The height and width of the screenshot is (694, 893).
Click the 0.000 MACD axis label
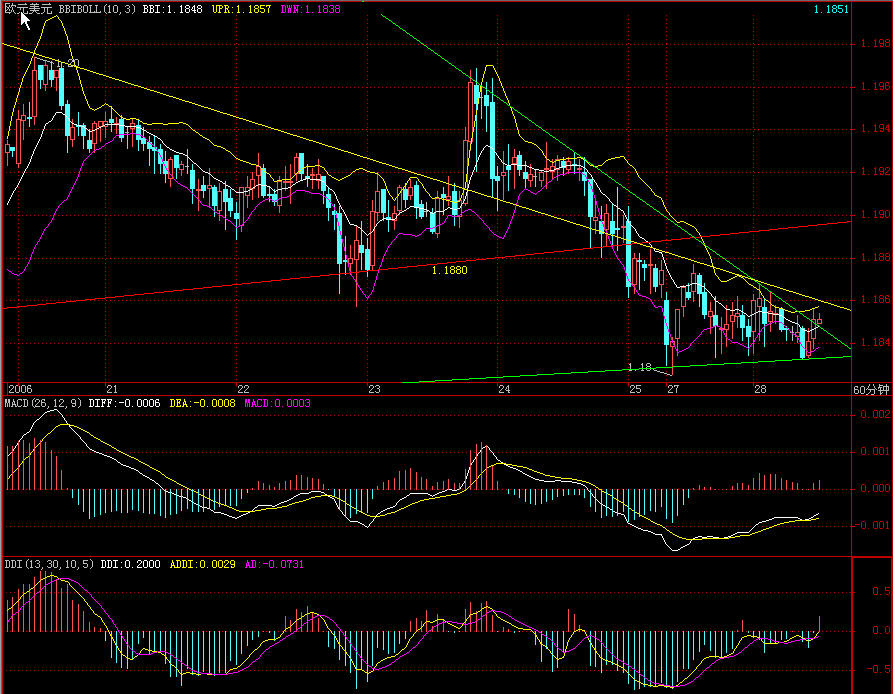(x=875, y=488)
